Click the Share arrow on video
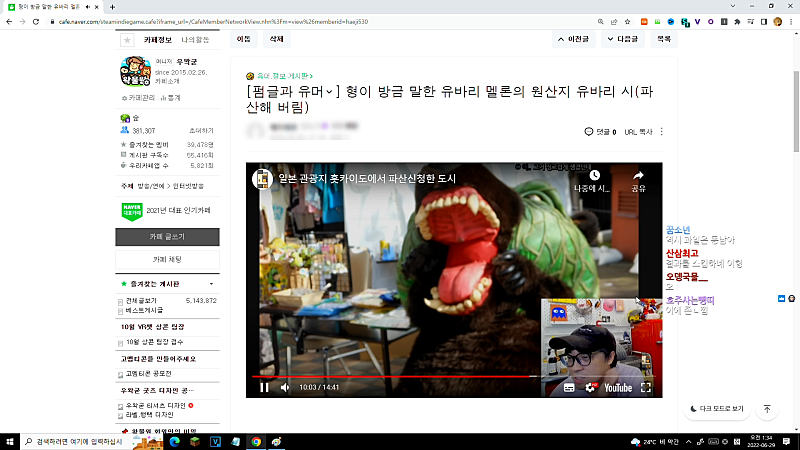 [638, 181]
